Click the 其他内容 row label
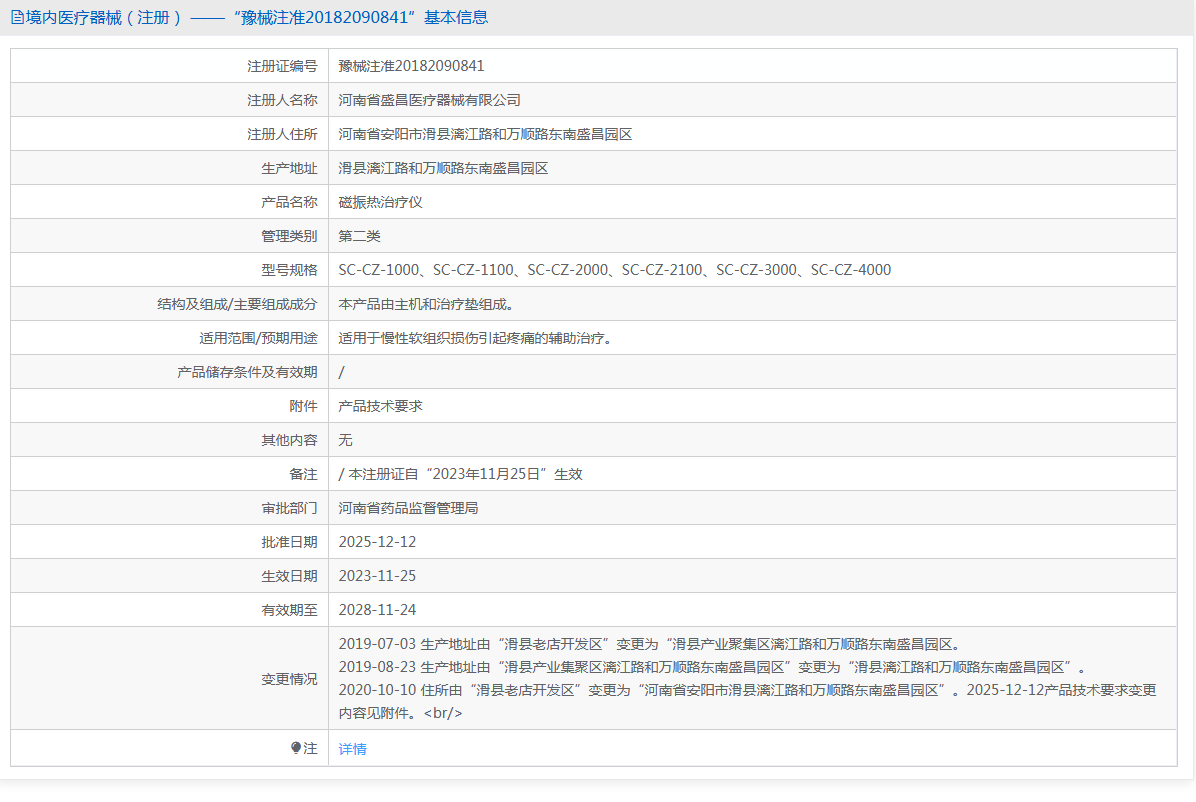Image resolution: width=1196 pixels, height=802 pixels. pos(289,440)
